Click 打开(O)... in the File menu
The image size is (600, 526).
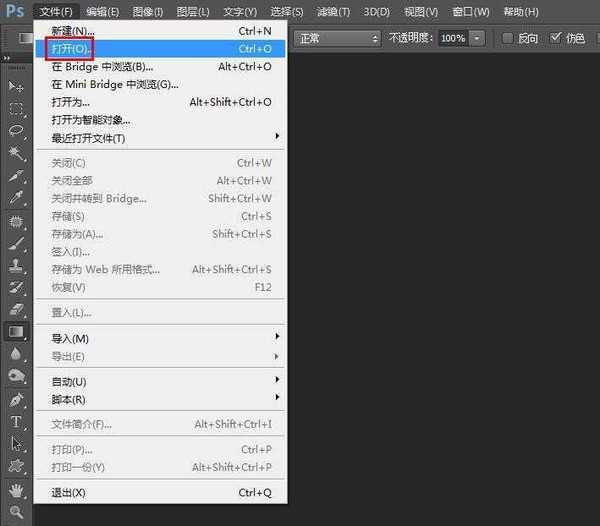[71, 48]
